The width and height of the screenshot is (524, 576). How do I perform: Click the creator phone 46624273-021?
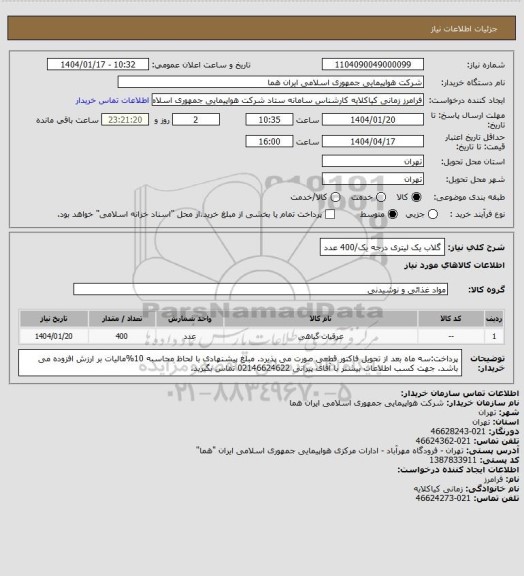443,498
